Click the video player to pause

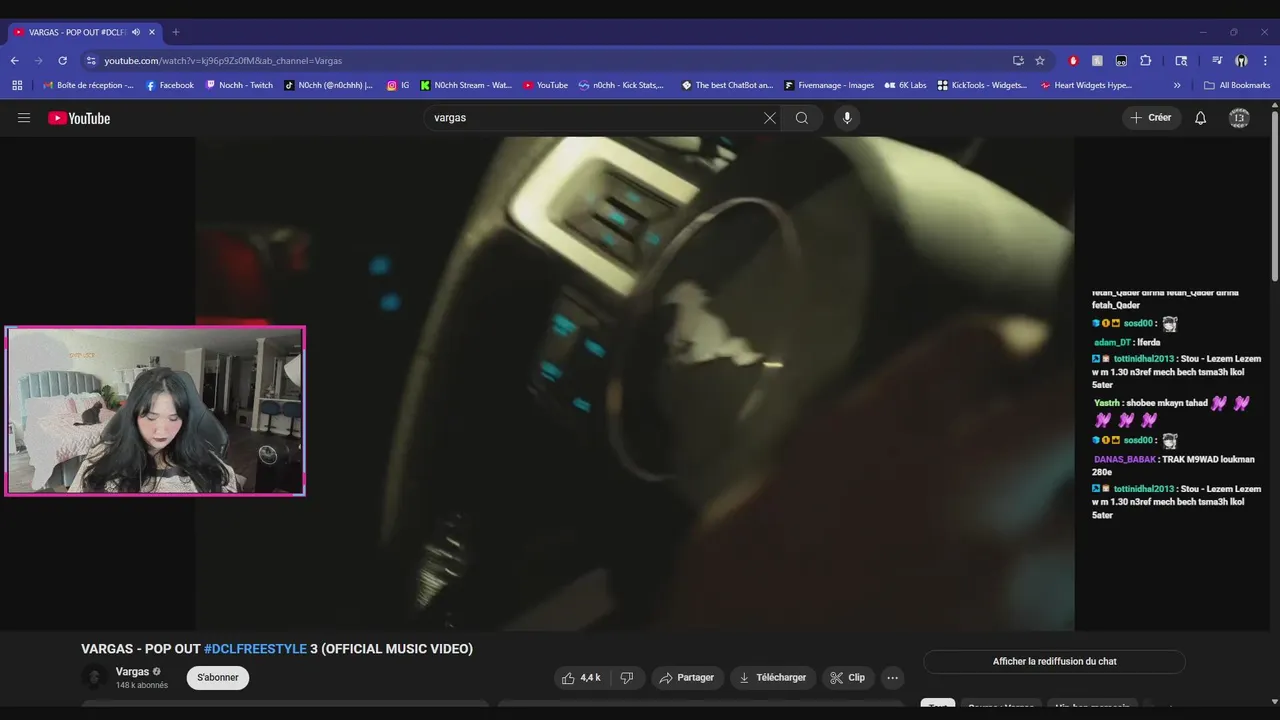pos(635,383)
